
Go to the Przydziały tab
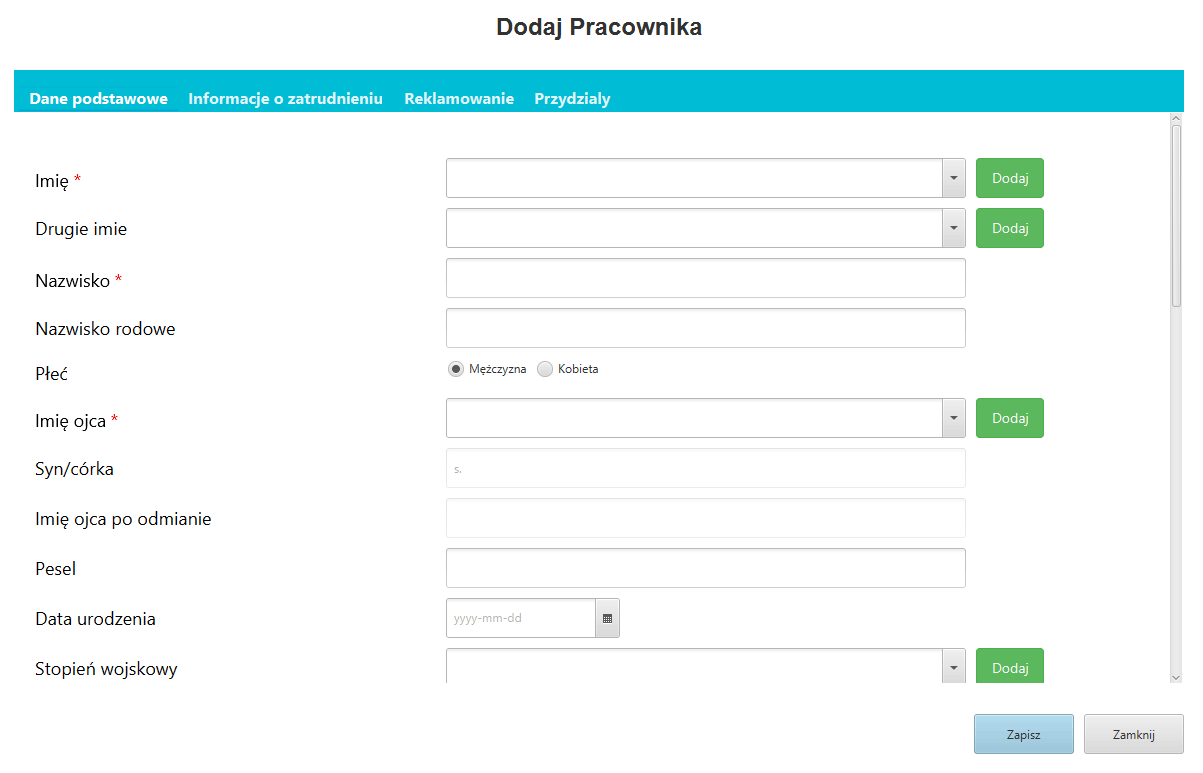coord(572,98)
